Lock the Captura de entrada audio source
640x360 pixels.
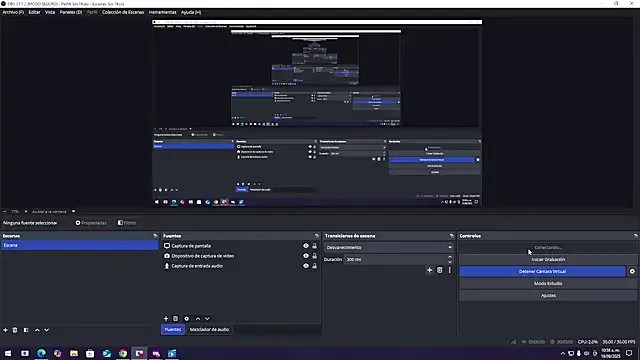[x=315, y=266]
